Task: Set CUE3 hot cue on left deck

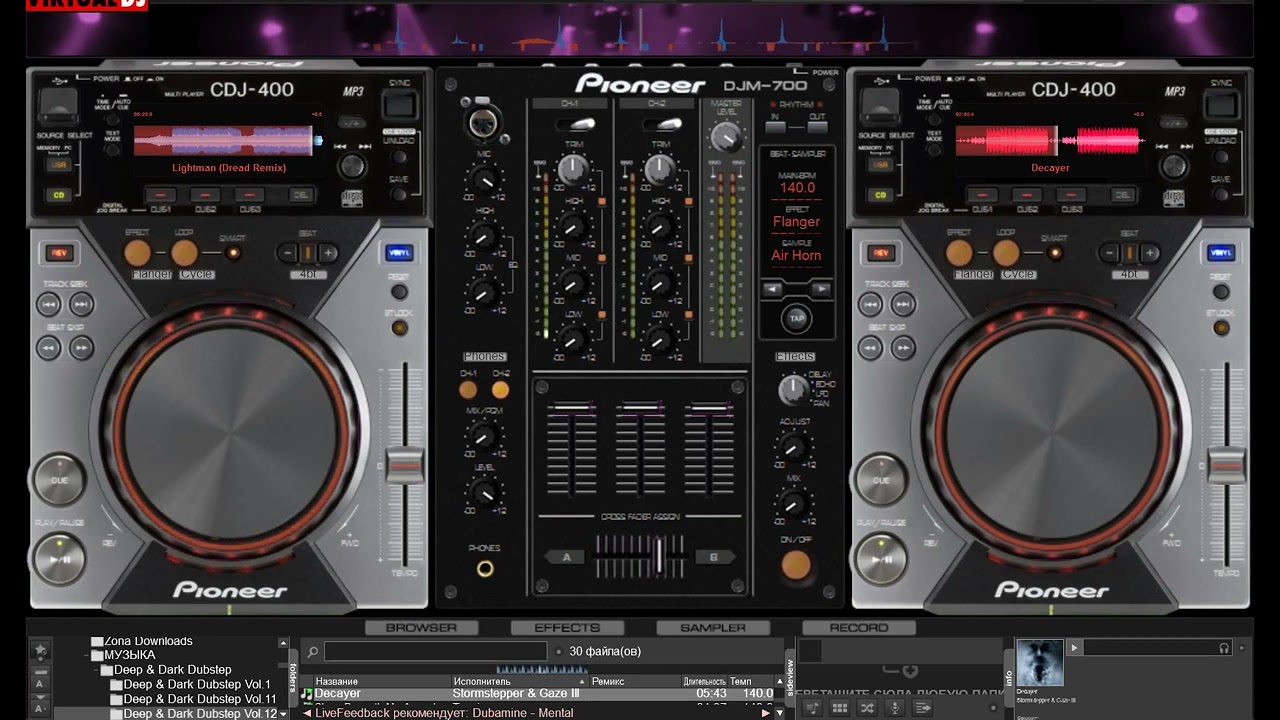Action: tap(250, 195)
